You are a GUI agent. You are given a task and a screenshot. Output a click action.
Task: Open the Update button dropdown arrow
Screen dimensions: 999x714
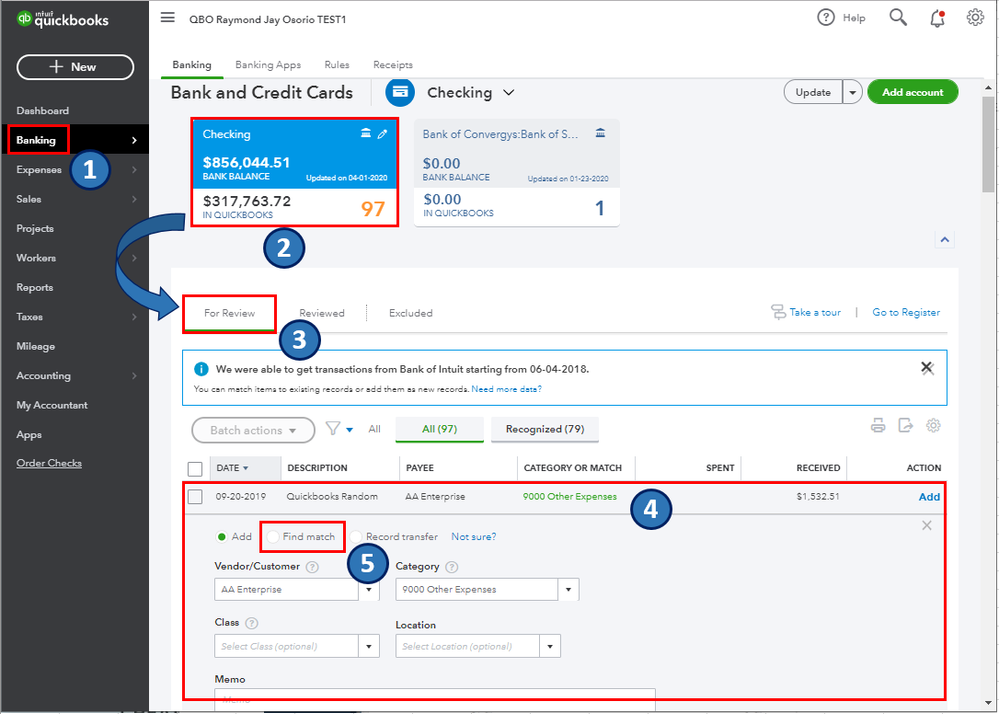click(x=852, y=92)
